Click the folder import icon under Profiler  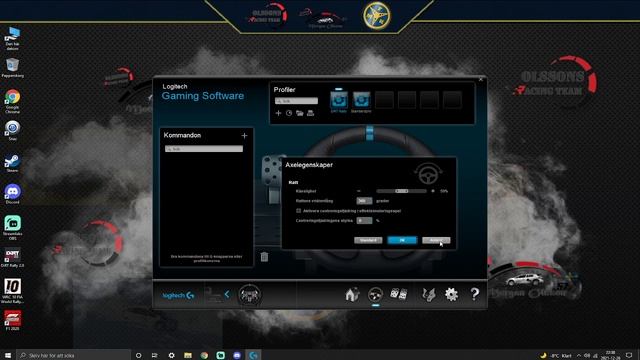tap(300, 113)
